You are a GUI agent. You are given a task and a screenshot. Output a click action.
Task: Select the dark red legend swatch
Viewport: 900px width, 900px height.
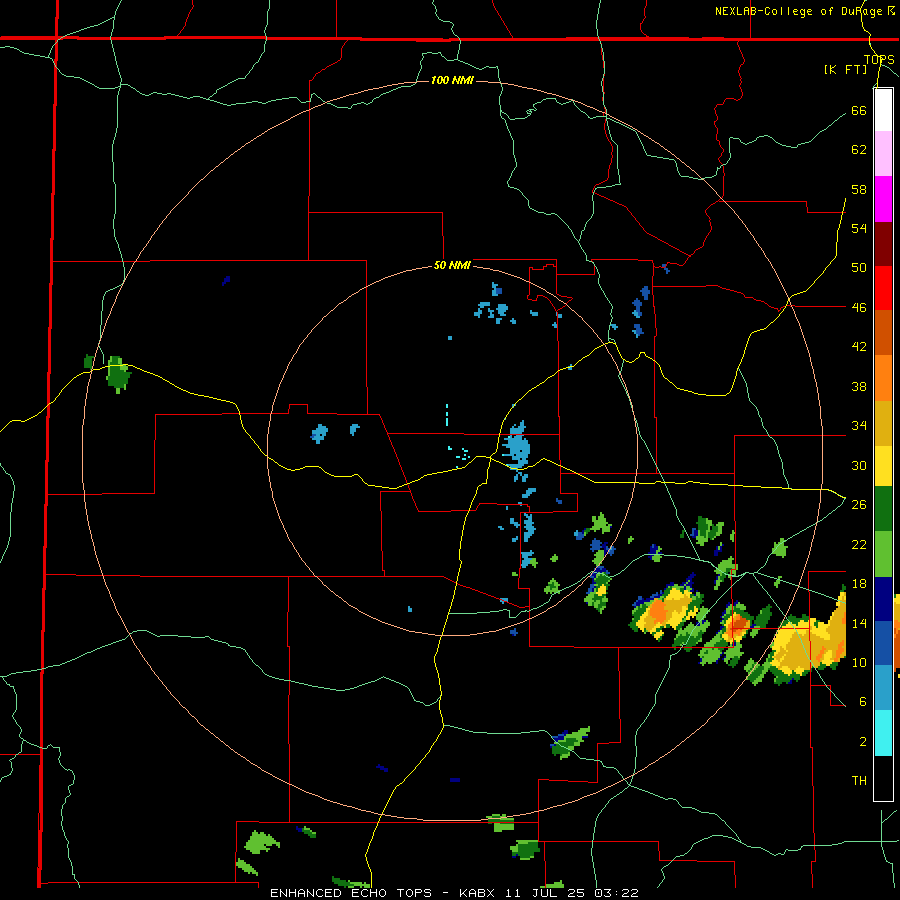click(883, 245)
